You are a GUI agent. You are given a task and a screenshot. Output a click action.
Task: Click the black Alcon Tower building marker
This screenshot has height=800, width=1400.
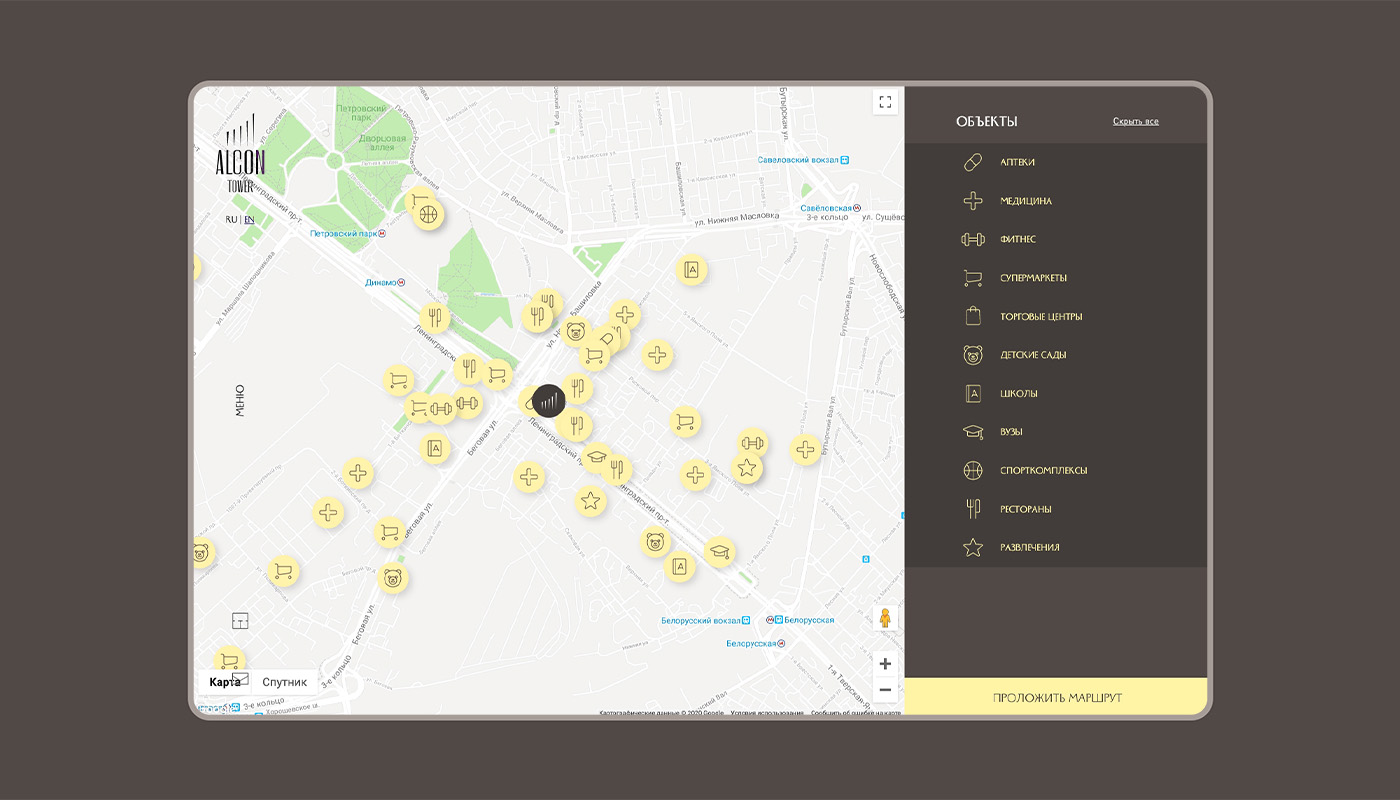549,401
